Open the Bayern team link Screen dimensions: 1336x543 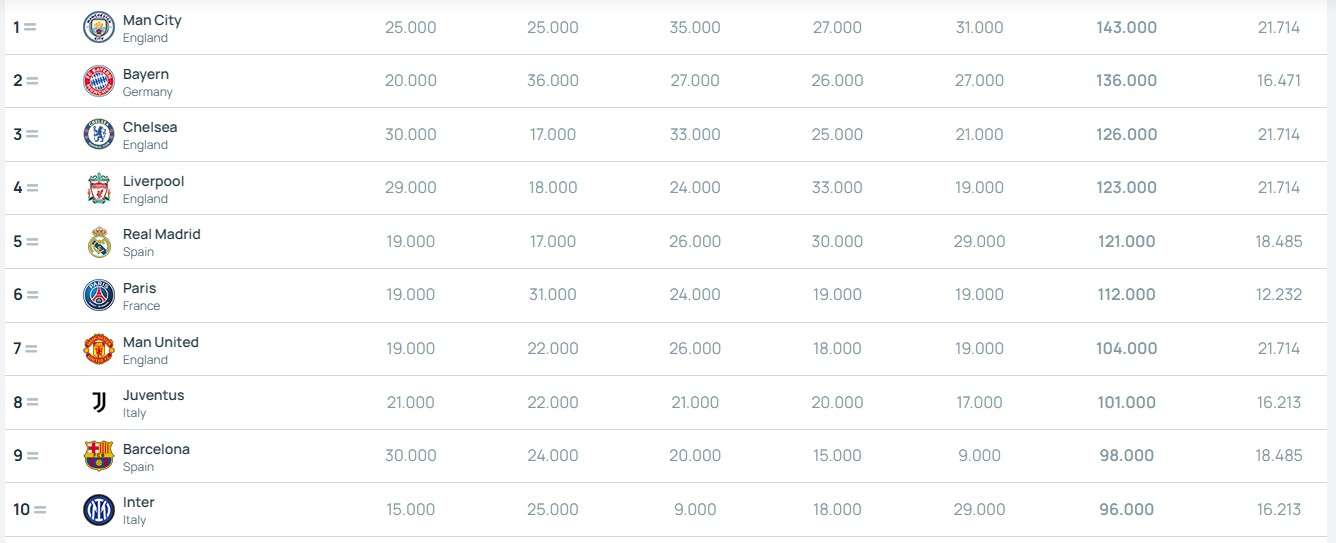pyautogui.click(x=146, y=74)
